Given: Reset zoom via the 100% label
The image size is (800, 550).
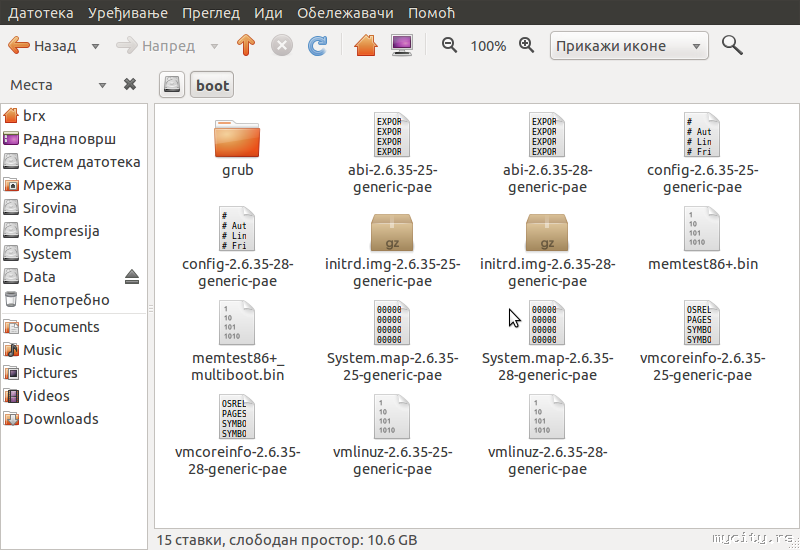Looking at the screenshot, I should pos(488,46).
